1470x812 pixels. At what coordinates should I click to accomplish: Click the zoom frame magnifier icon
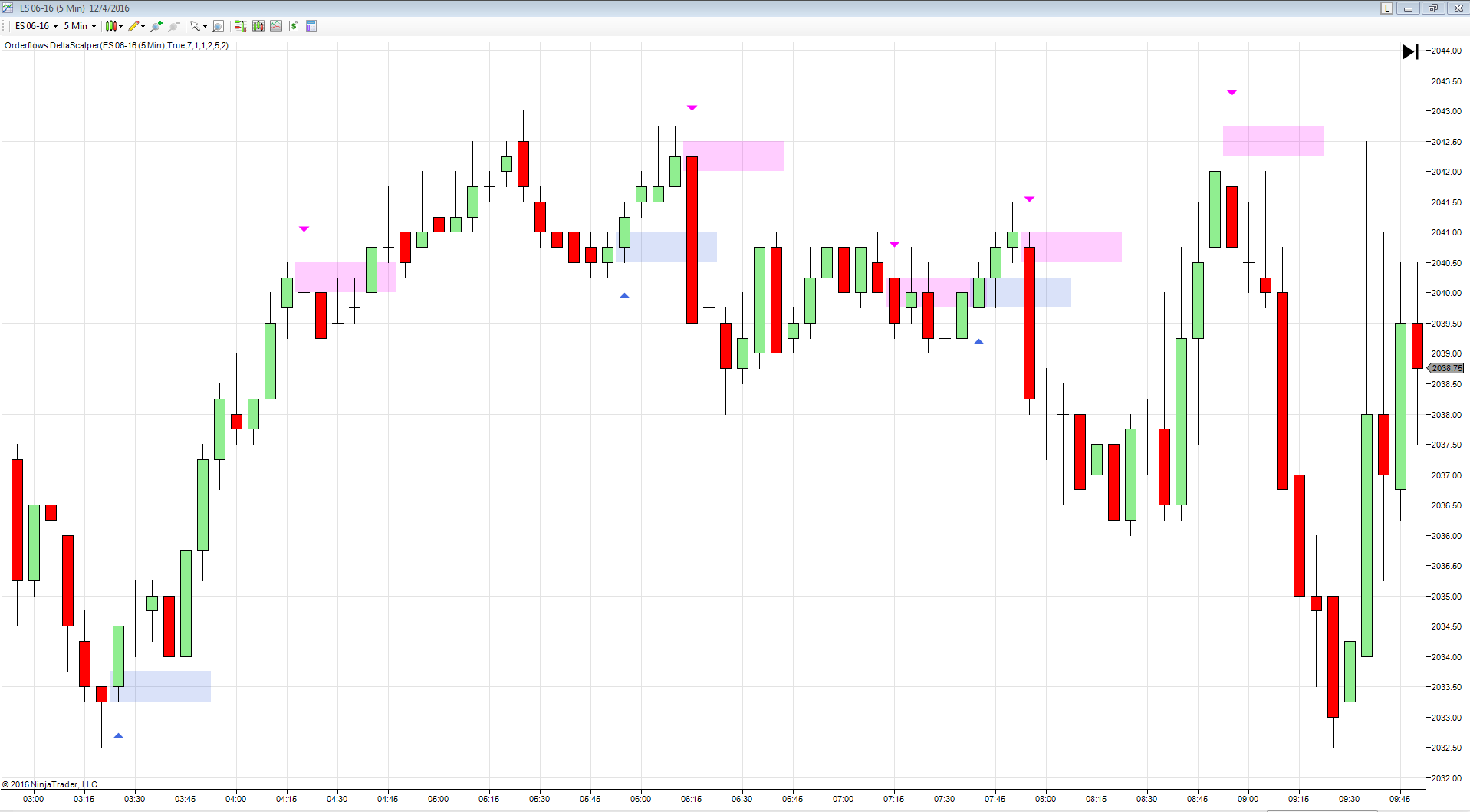point(218,26)
